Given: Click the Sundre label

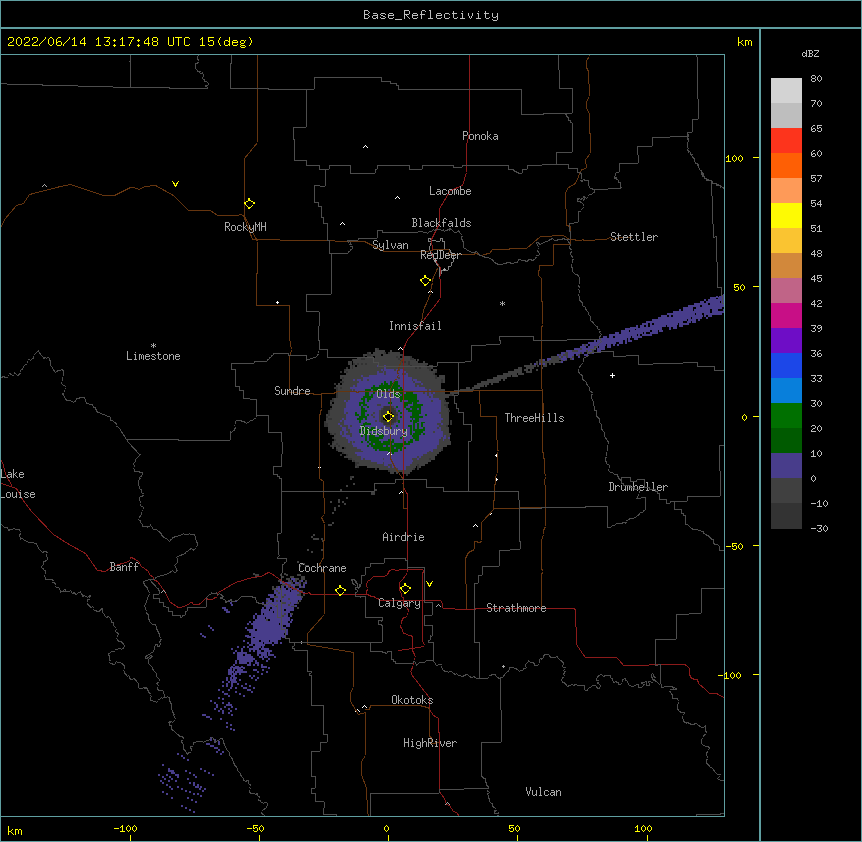Looking at the screenshot, I should click(x=292, y=391).
